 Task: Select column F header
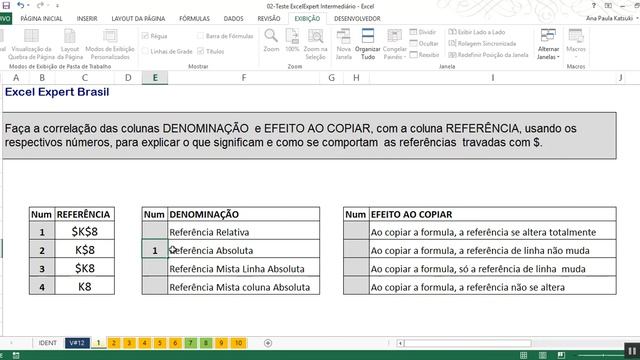click(x=244, y=78)
